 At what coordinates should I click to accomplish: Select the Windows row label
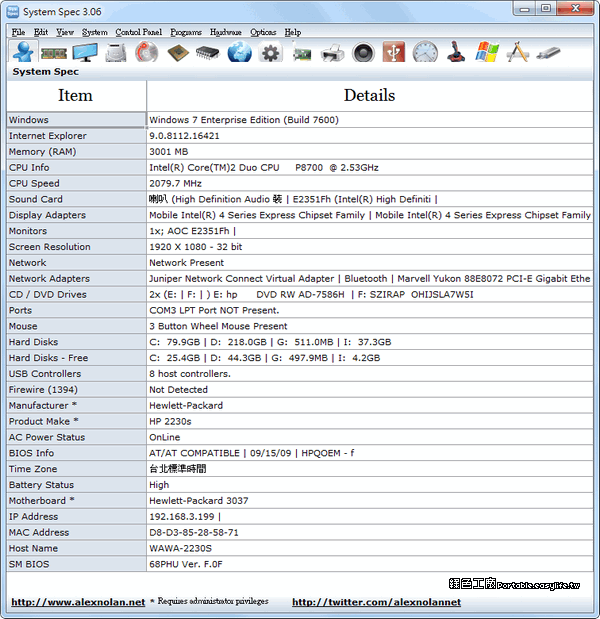(76, 120)
